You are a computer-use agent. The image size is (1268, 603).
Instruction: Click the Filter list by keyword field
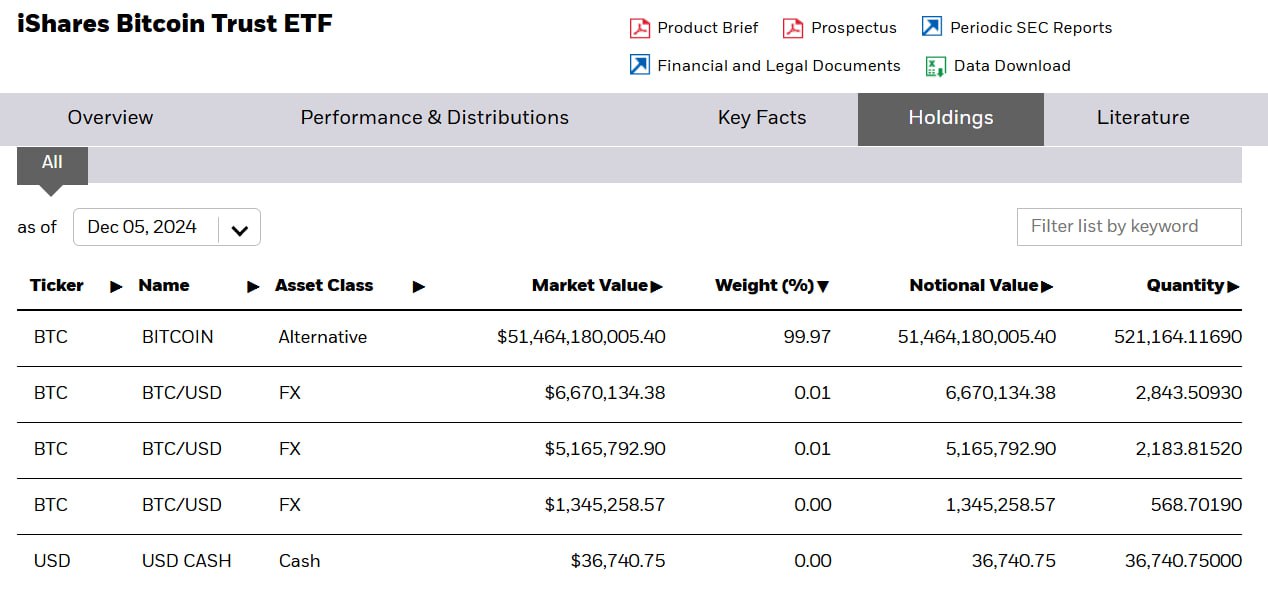click(1128, 227)
